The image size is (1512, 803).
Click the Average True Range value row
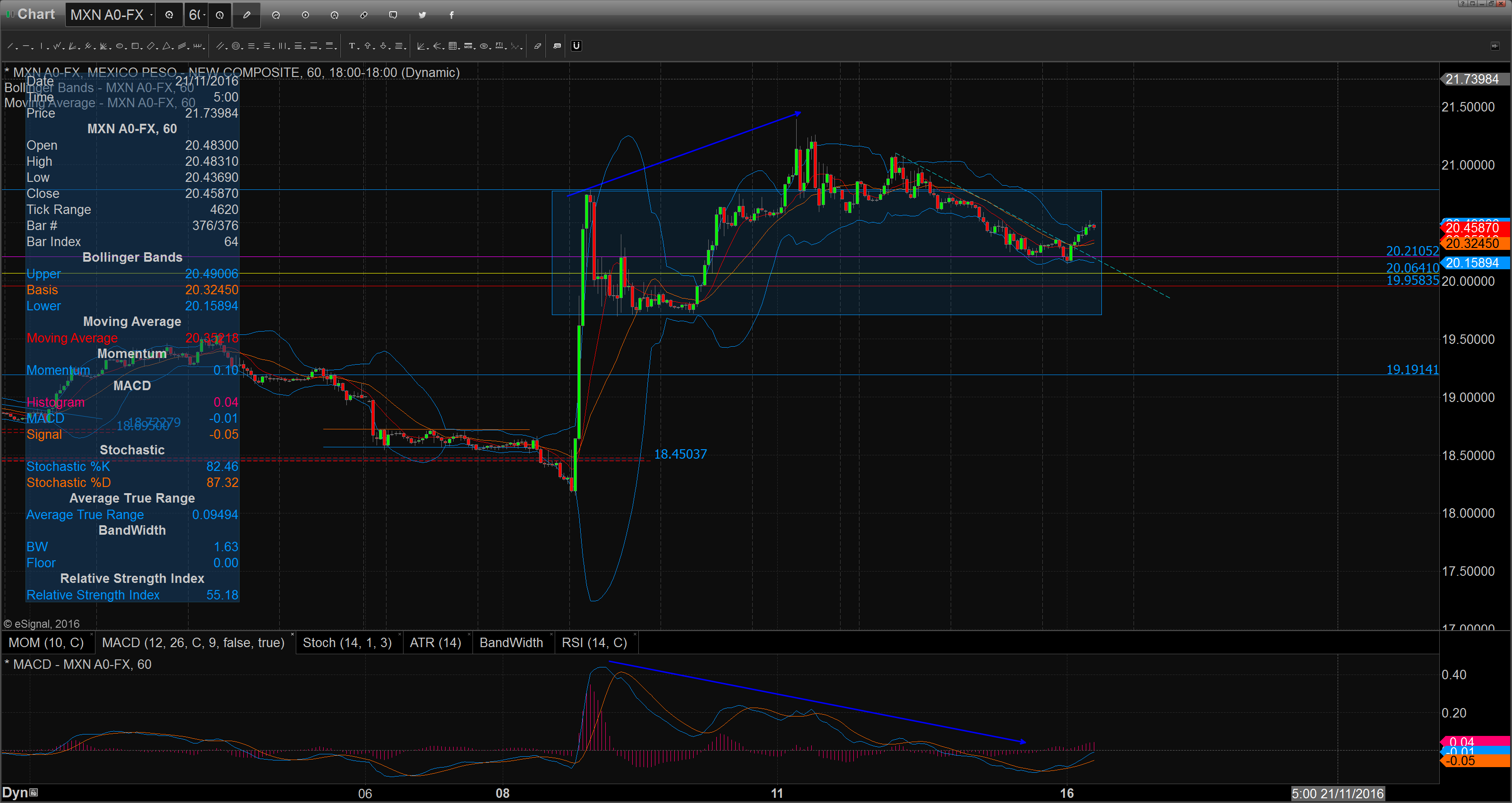132,514
